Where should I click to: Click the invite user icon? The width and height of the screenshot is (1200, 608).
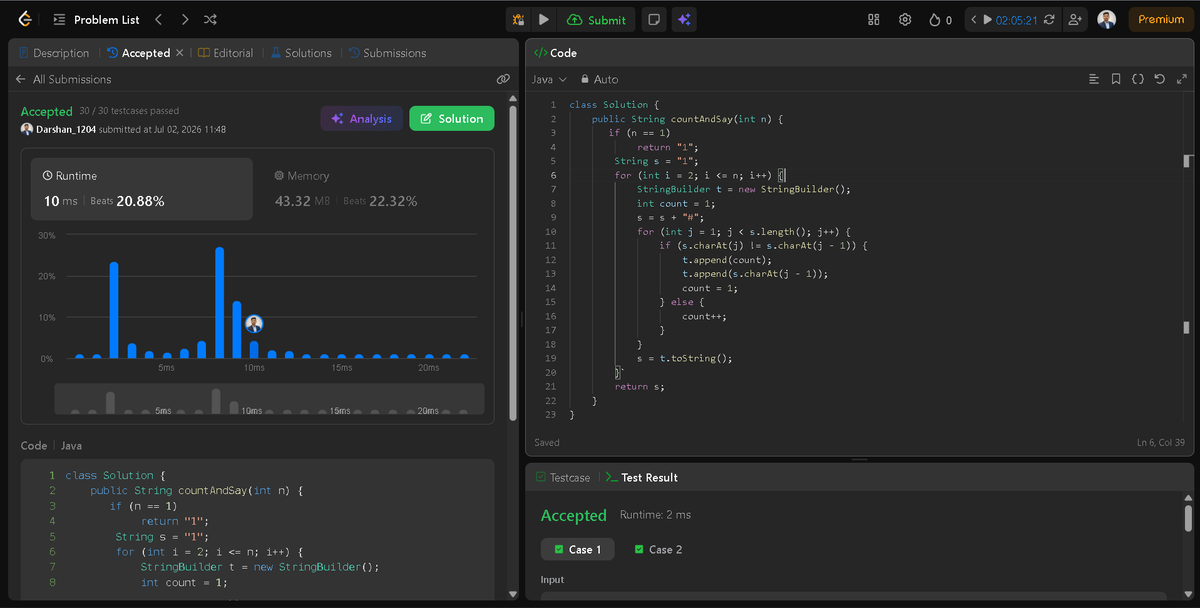coord(1075,19)
